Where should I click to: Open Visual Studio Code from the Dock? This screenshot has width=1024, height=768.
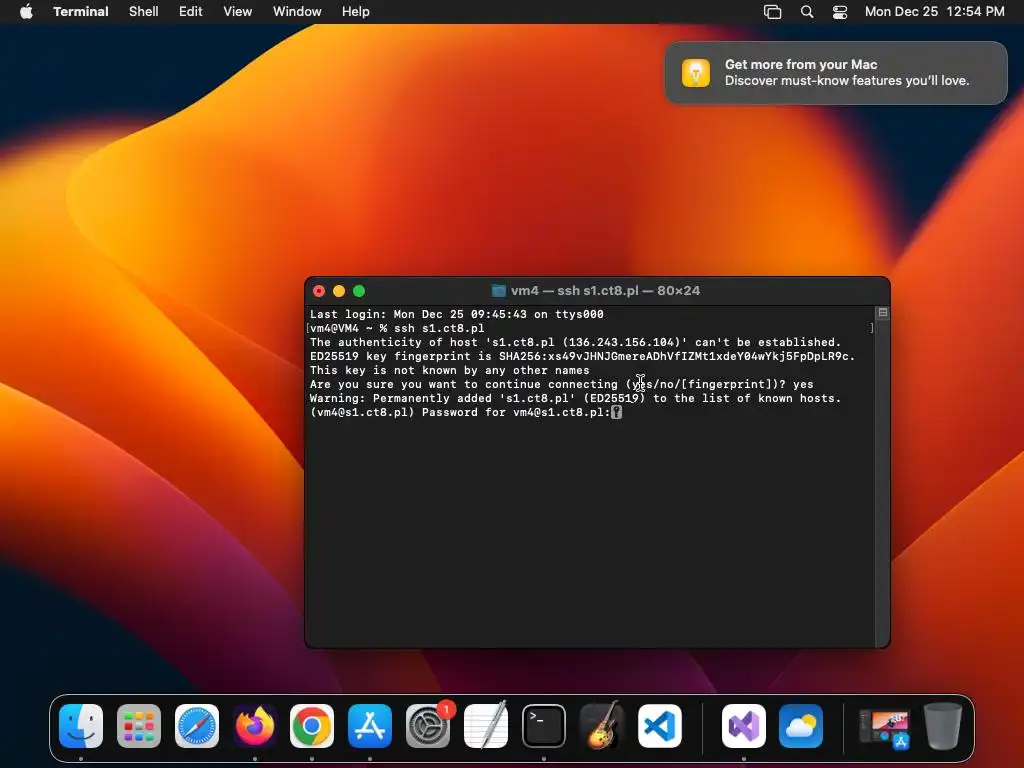[x=660, y=726]
